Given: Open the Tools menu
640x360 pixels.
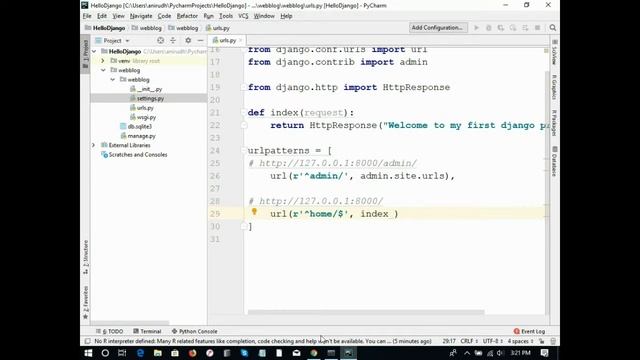Looking at the screenshot, I should (x=226, y=16).
